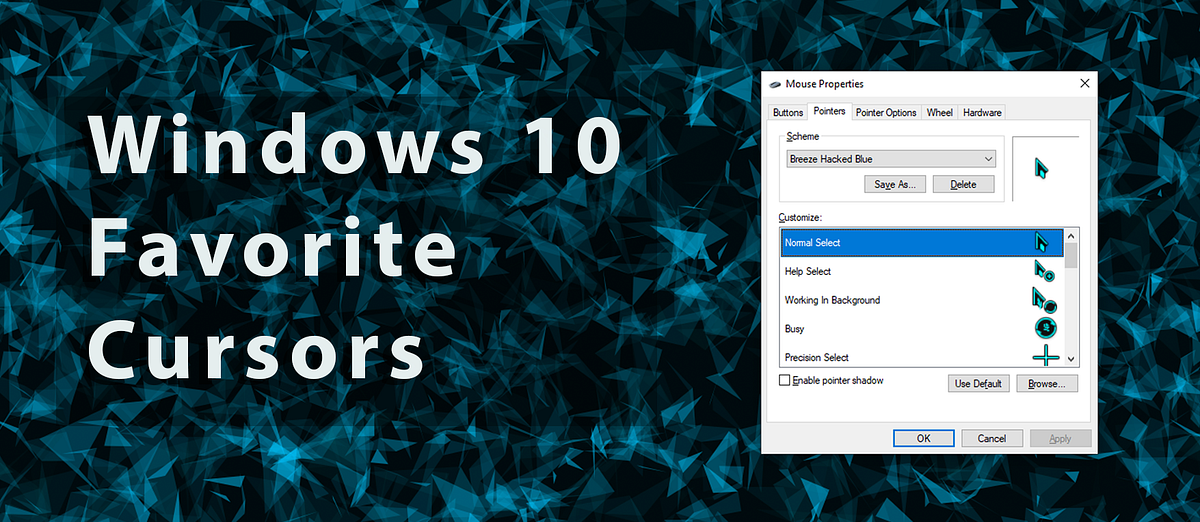Click the mouse icon in Mouse Properties title bar
The height and width of the screenshot is (522, 1200).
tap(775, 84)
